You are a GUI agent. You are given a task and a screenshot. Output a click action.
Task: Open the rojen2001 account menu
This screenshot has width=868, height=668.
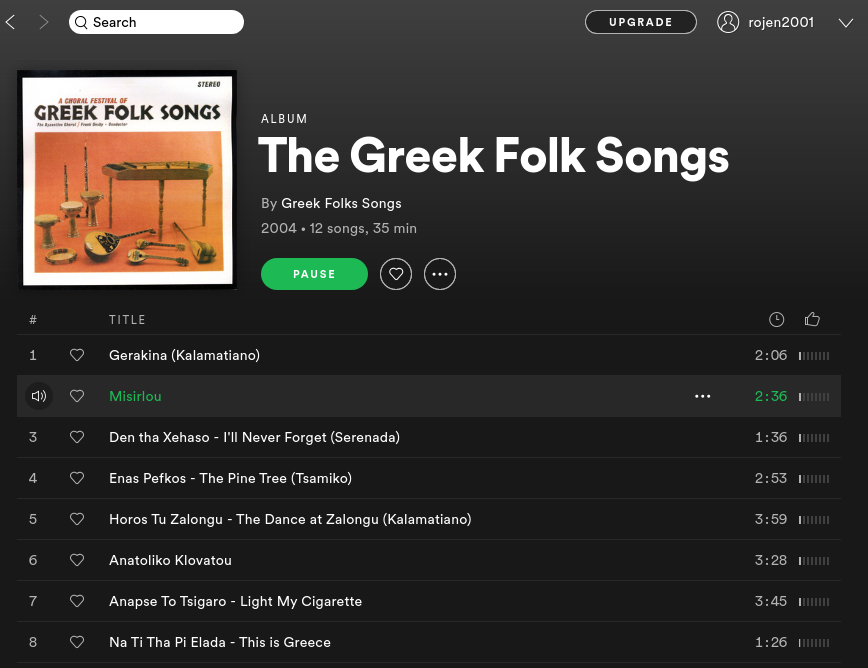point(780,22)
